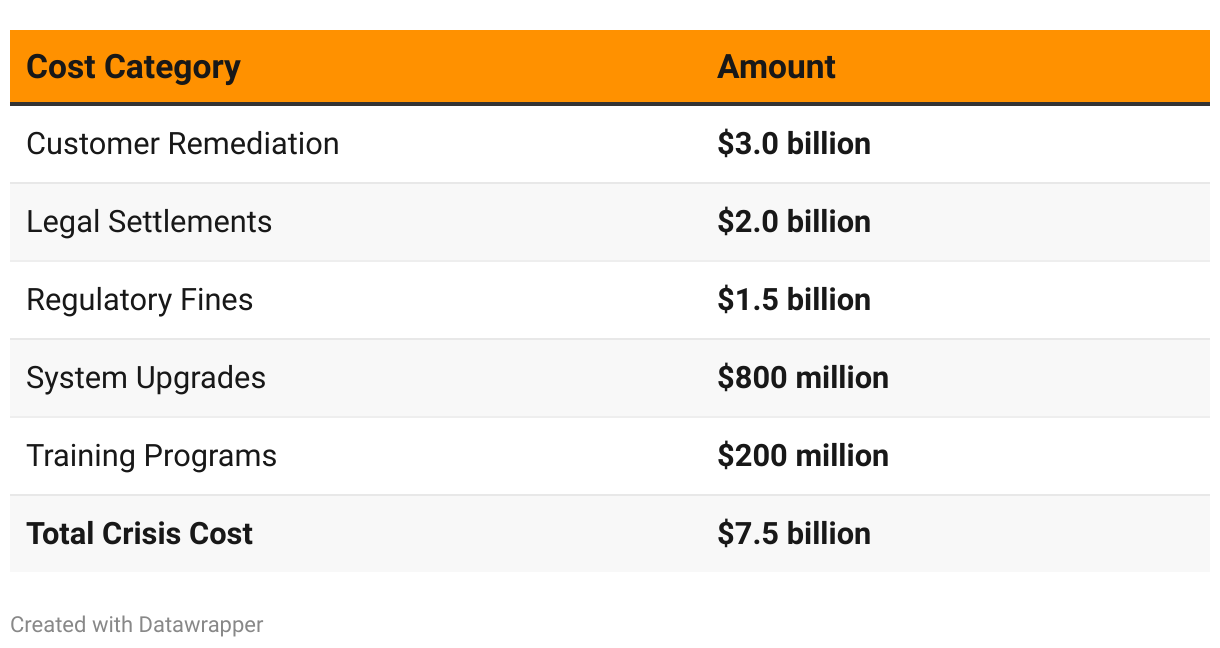Click the "$2.0 billion" amount cell
This screenshot has width=1220, height=648.
pyautogui.click(x=794, y=222)
